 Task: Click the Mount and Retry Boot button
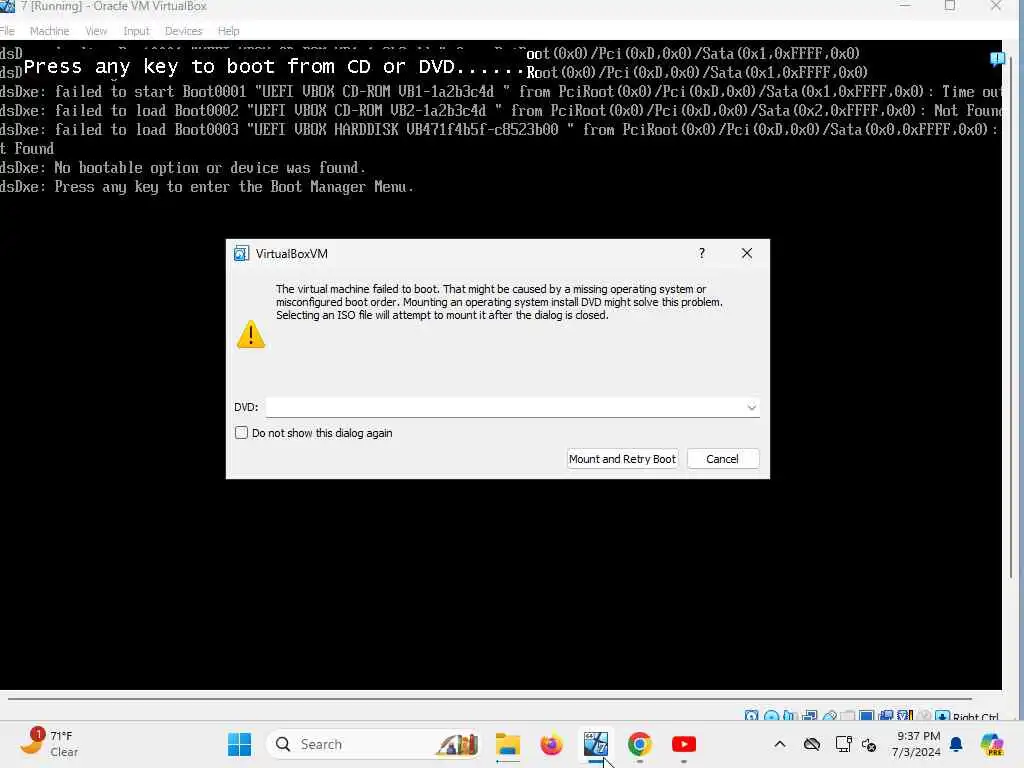pyautogui.click(x=622, y=459)
